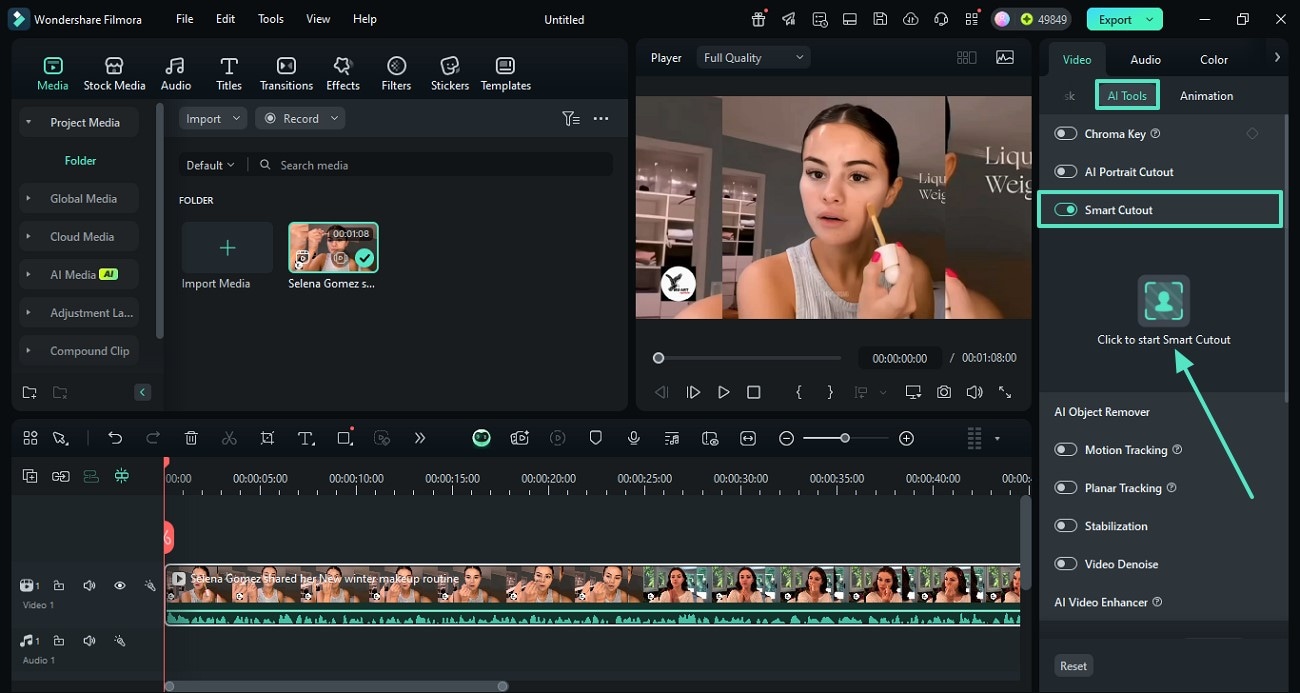
Task: Open the Templates panel
Action: [505, 74]
